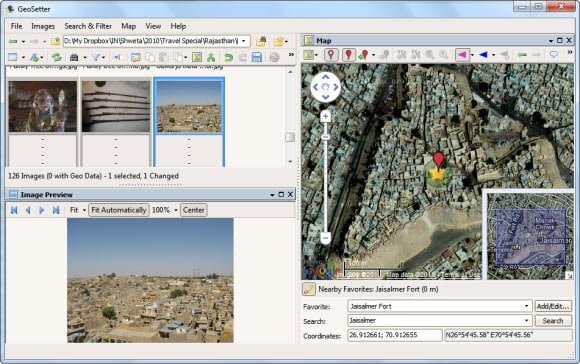Select the doll photo thumbnail

(x=43, y=107)
